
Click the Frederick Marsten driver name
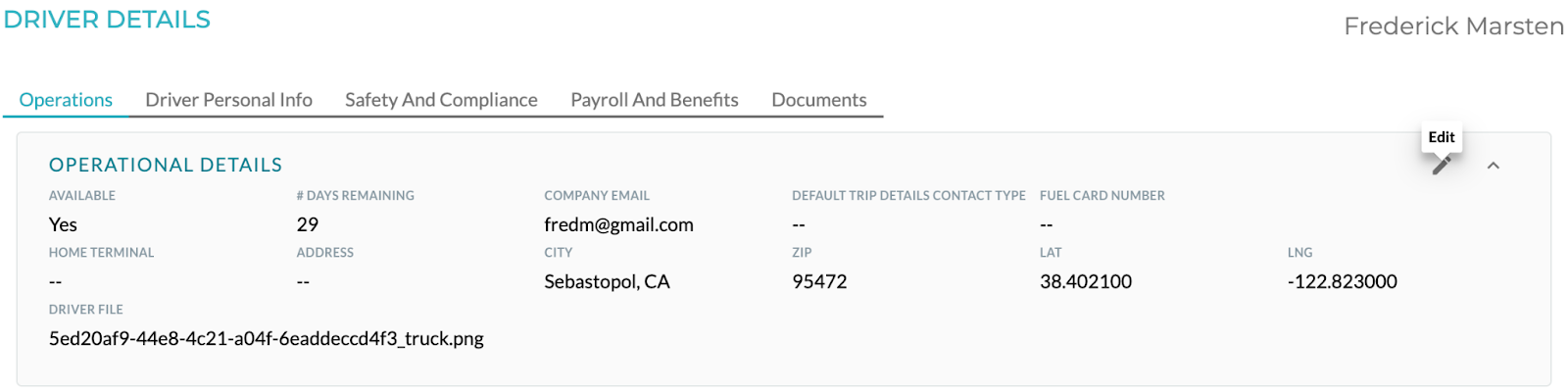1453,26
